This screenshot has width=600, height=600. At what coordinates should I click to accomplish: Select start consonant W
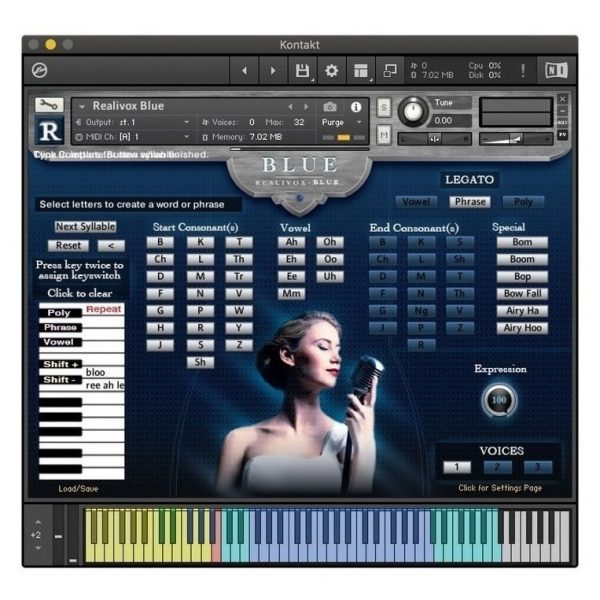(x=239, y=310)
